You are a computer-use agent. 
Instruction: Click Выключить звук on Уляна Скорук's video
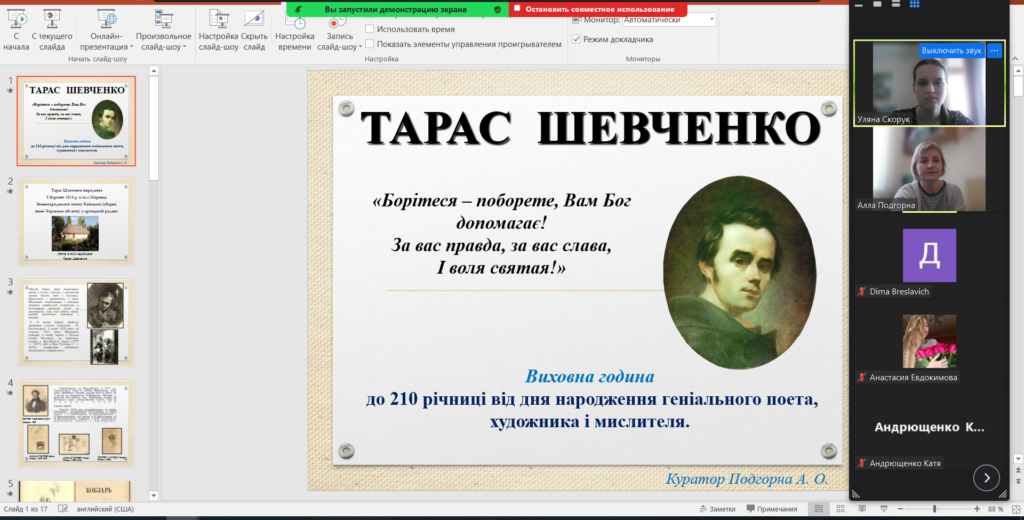tap(952, 50)
